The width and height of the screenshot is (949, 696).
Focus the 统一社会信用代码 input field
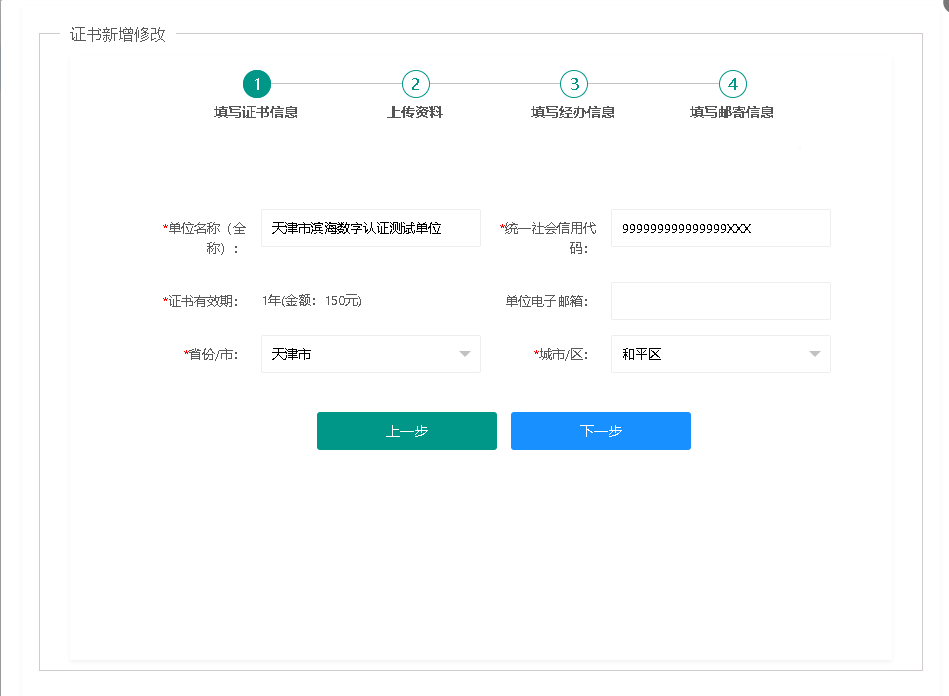720,228
